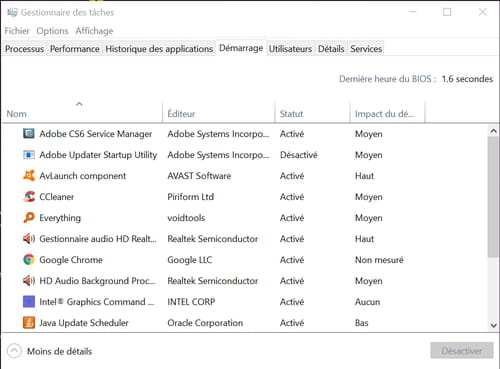Viewport: 500px width, 369px height.
Task: Switch to the Processus tab
Action: 24,49
